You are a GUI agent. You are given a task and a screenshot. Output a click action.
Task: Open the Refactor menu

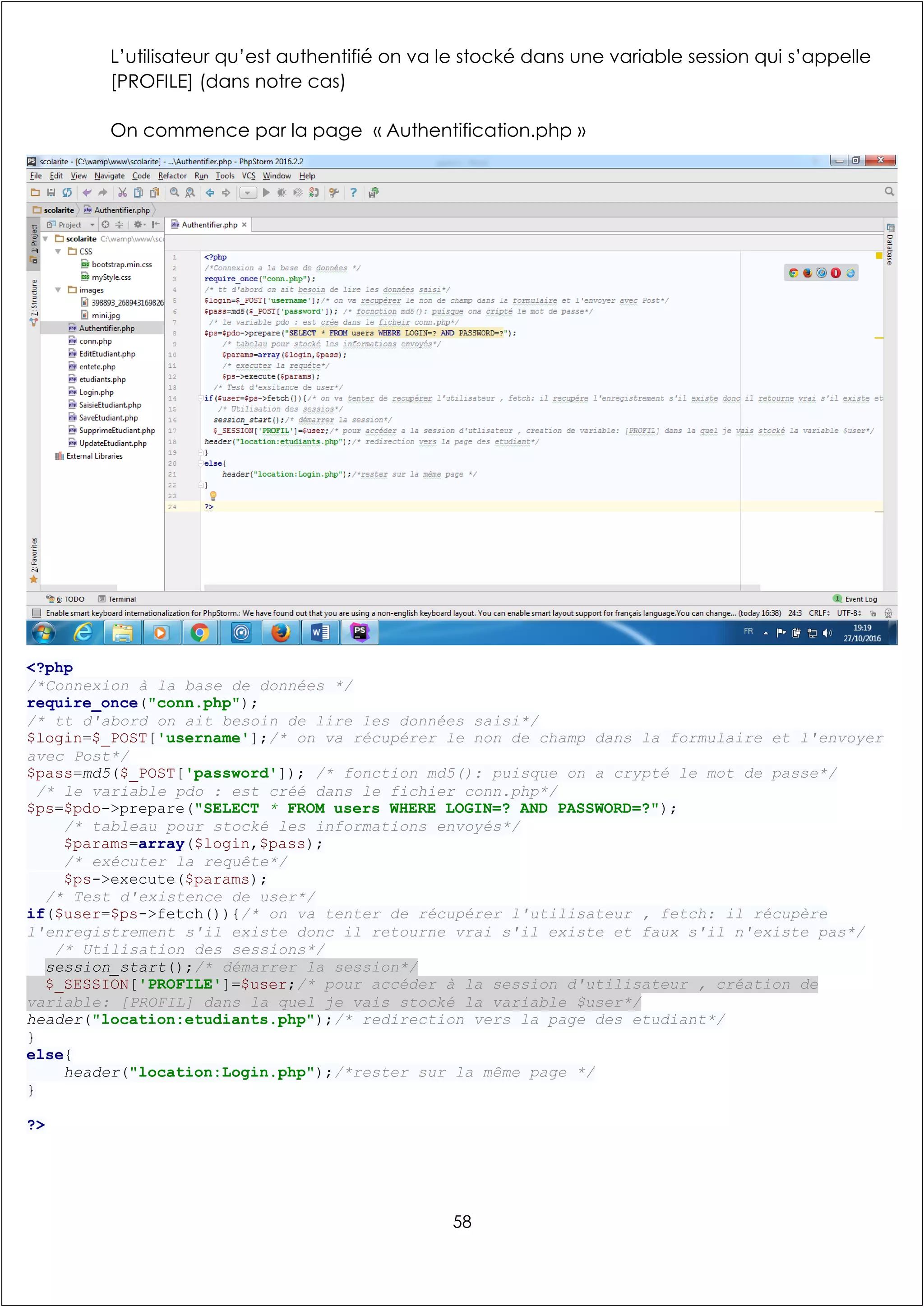[172, 176]
